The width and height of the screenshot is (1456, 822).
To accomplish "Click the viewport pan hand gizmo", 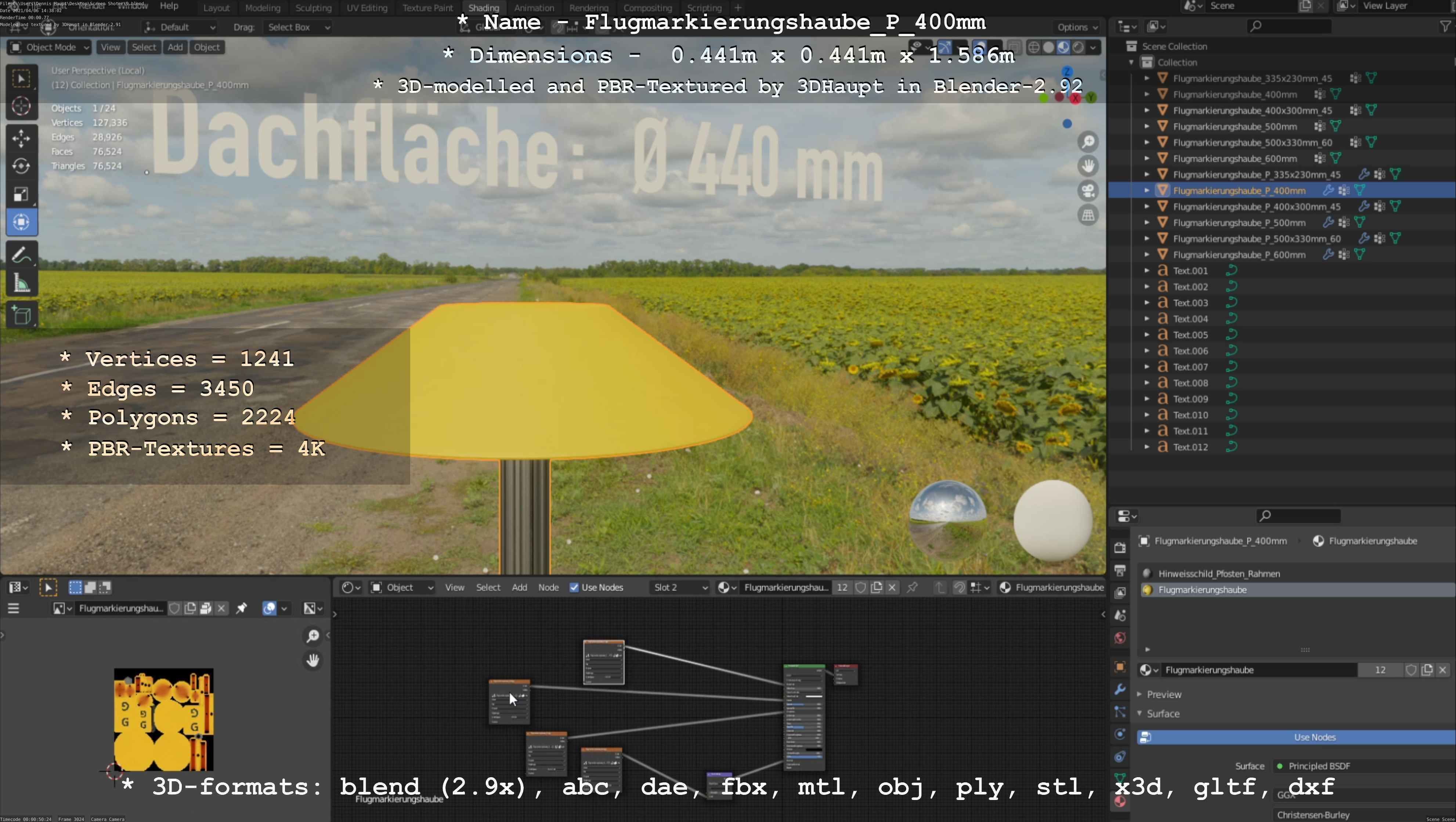I will pos(1088,166).
